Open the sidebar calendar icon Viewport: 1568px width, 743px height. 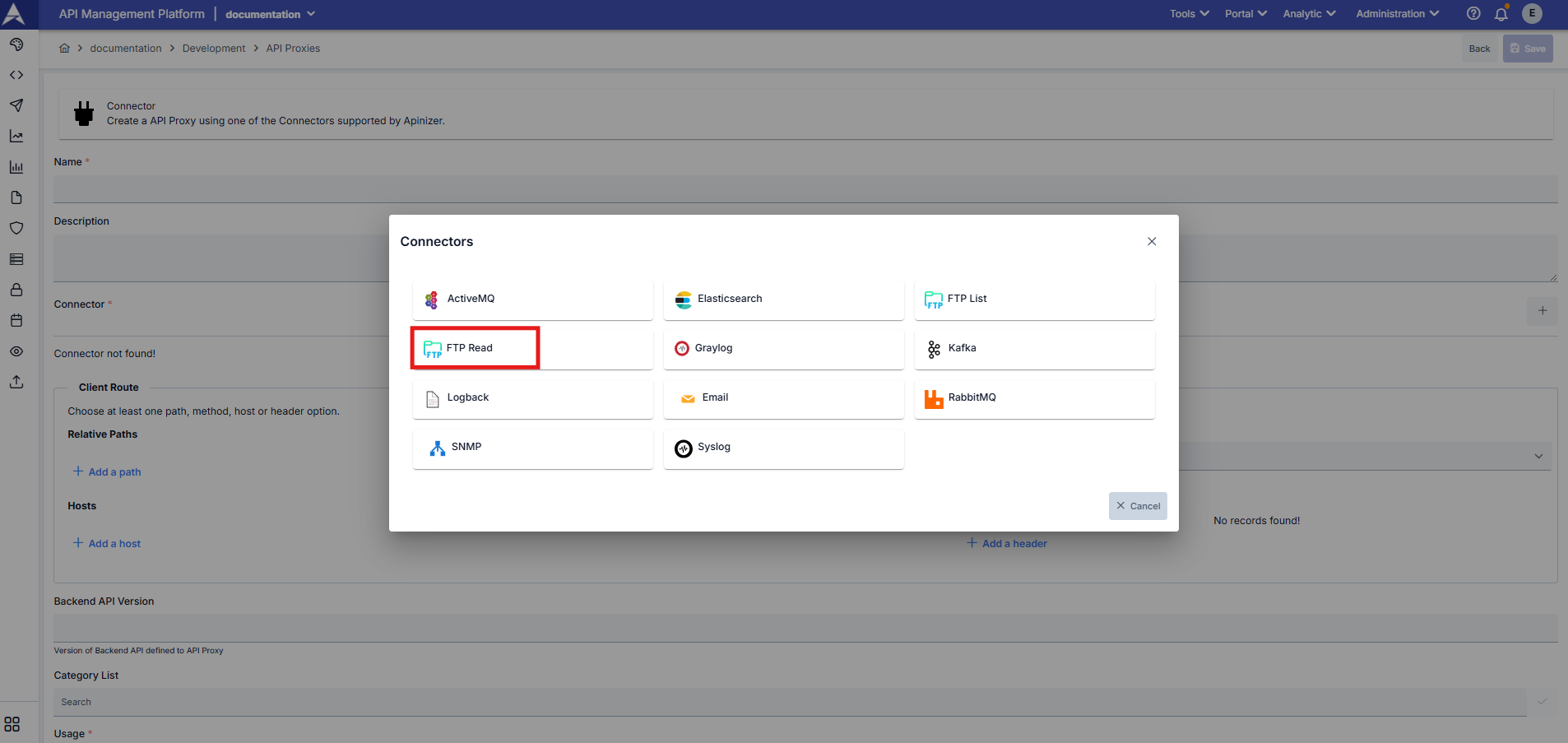[16, 320]
